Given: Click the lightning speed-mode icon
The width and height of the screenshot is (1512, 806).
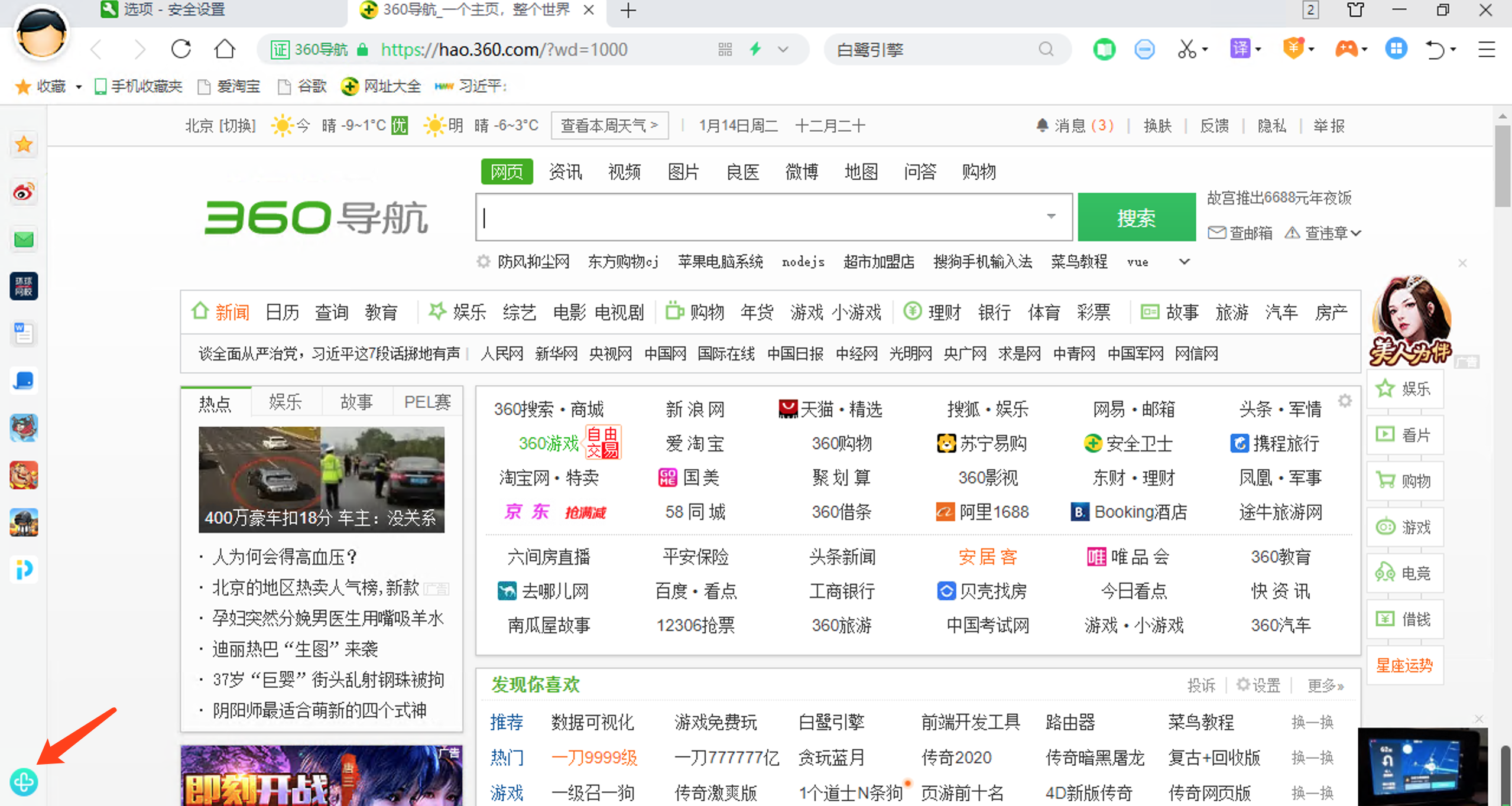Looking at the screenshot, I should coord(755,49).
